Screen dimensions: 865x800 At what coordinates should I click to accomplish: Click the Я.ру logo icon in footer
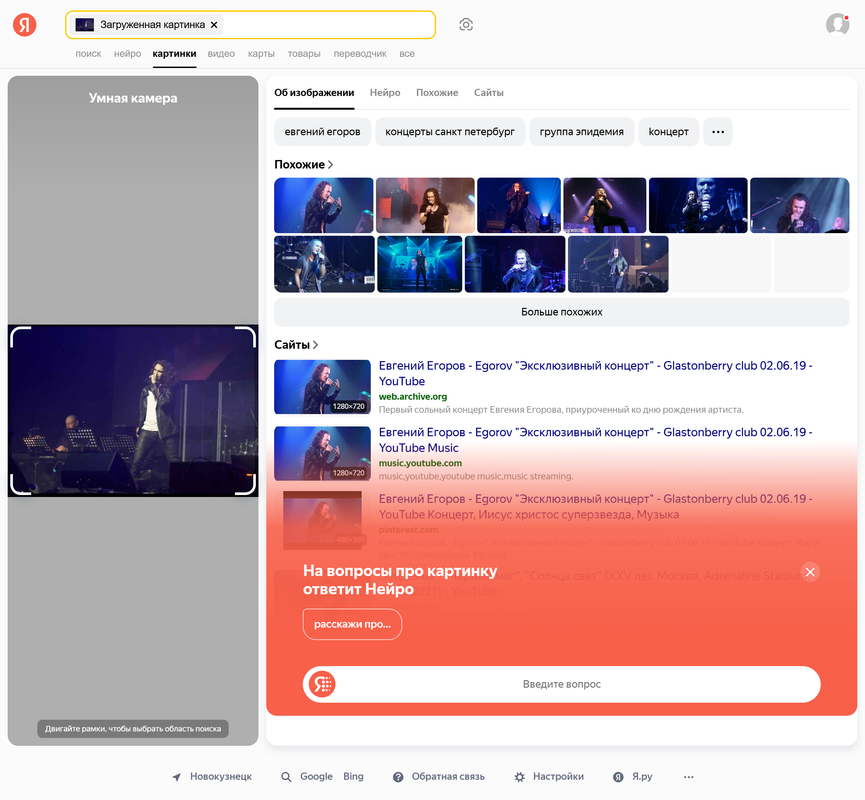618,777
